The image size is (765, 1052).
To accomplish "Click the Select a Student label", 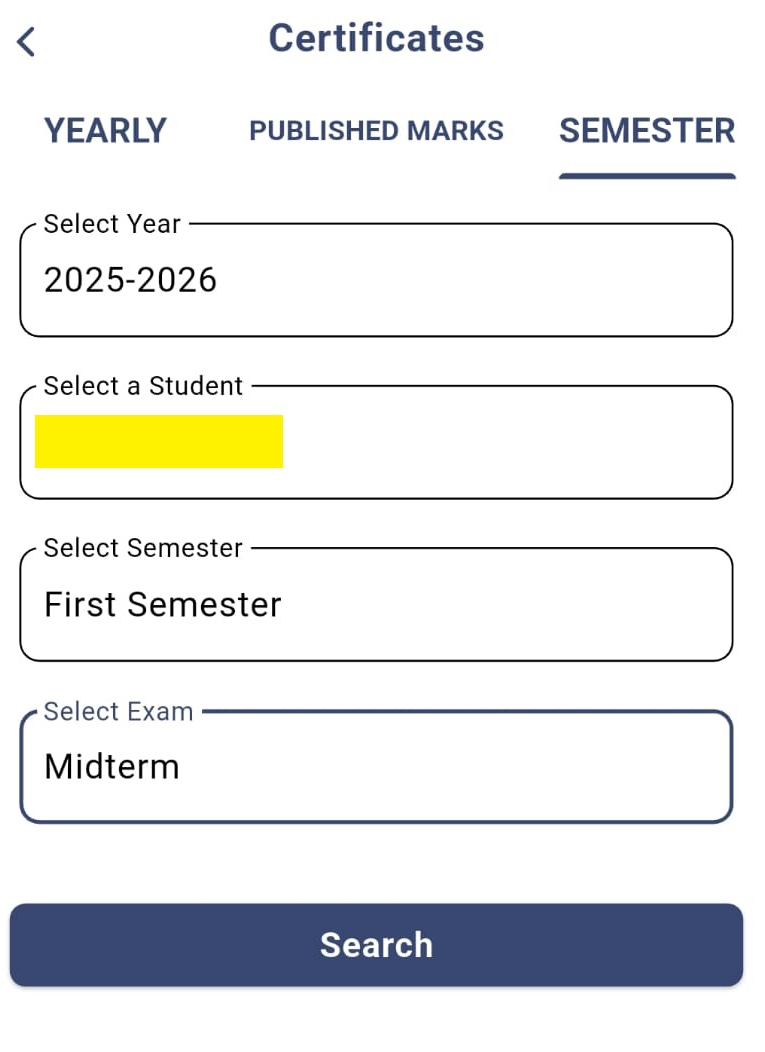I will (143, 386).
